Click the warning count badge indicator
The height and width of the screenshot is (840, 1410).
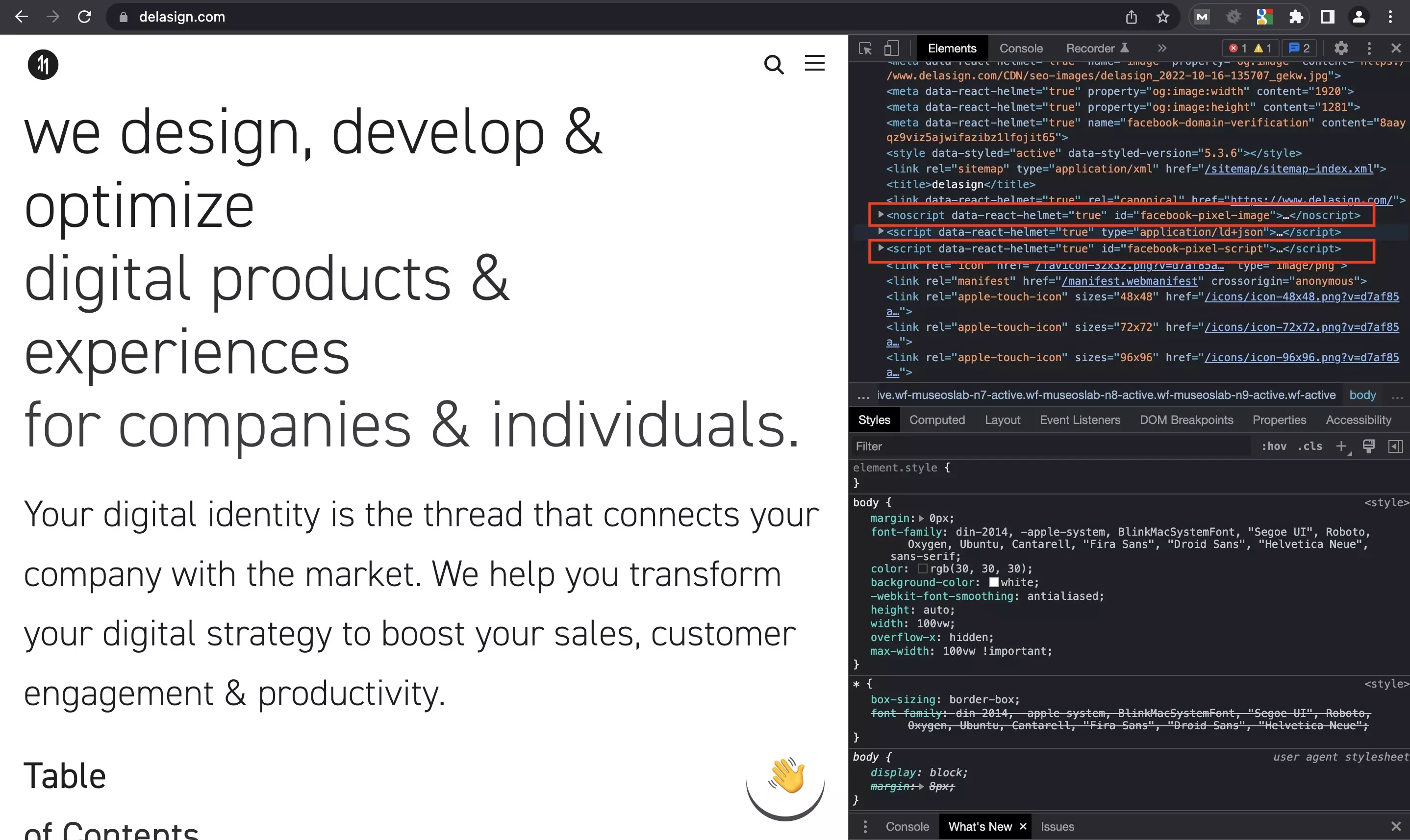[x=1263, y=48]
